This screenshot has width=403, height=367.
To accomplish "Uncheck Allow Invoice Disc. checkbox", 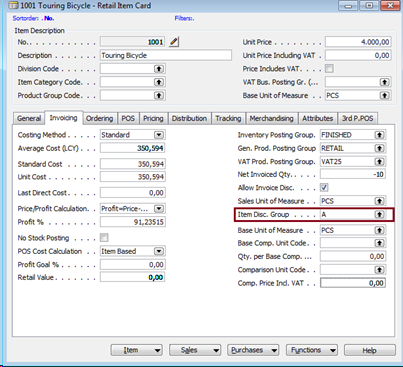I will [x=324, y=187].
